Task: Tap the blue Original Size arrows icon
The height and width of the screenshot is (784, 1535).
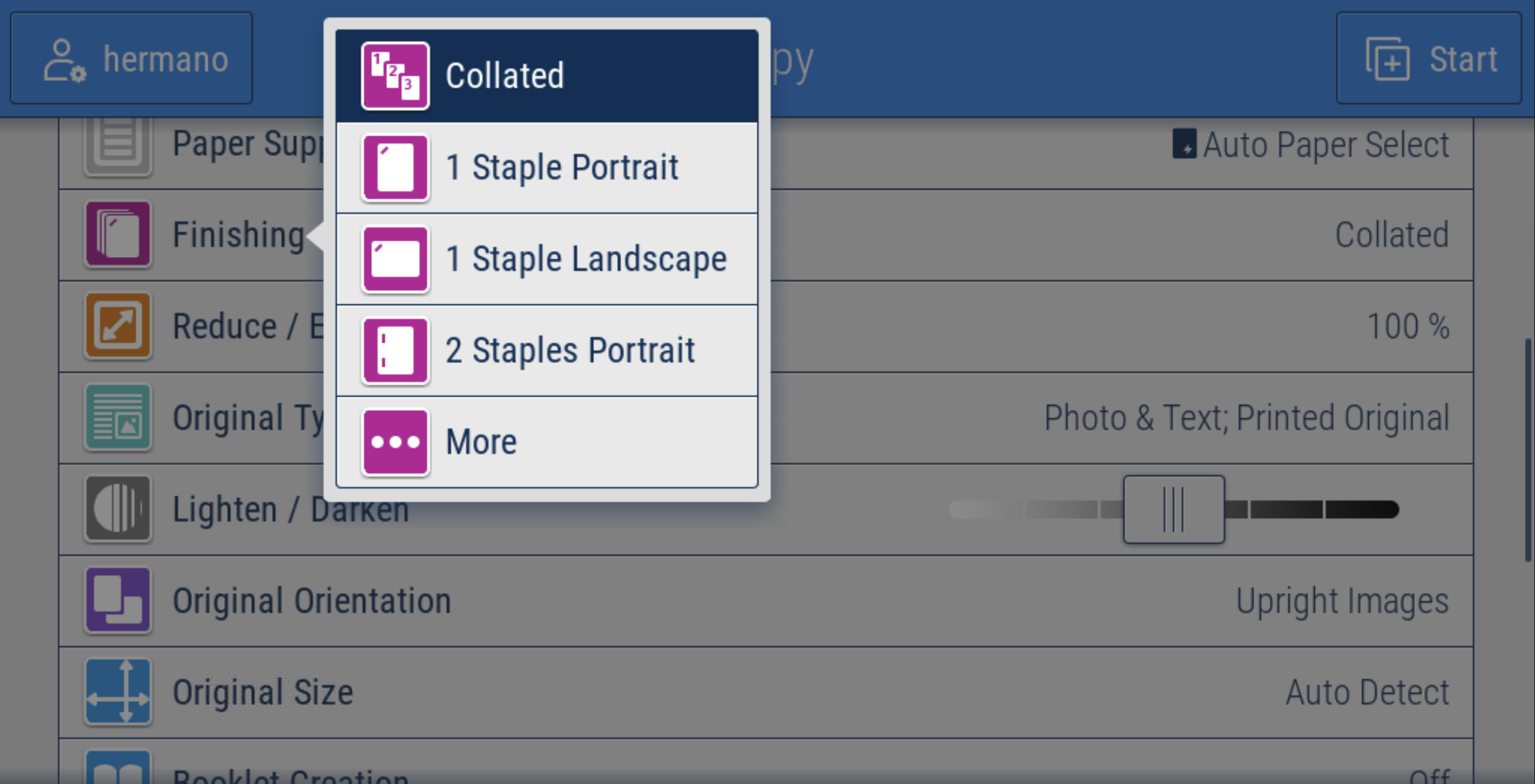Action: point(117,692)
